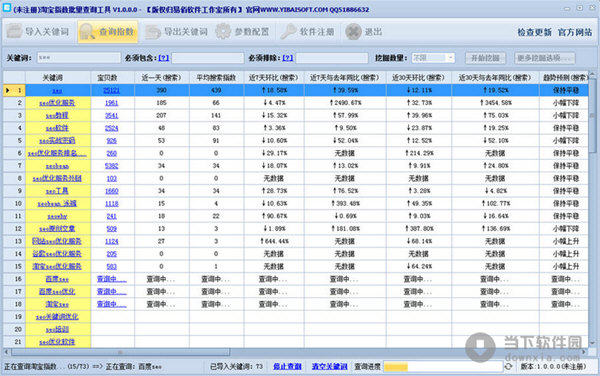The height and width of the screenshot is (376, 600).
Task: Focus the 必须排除 input field
Action: [332, 58]
